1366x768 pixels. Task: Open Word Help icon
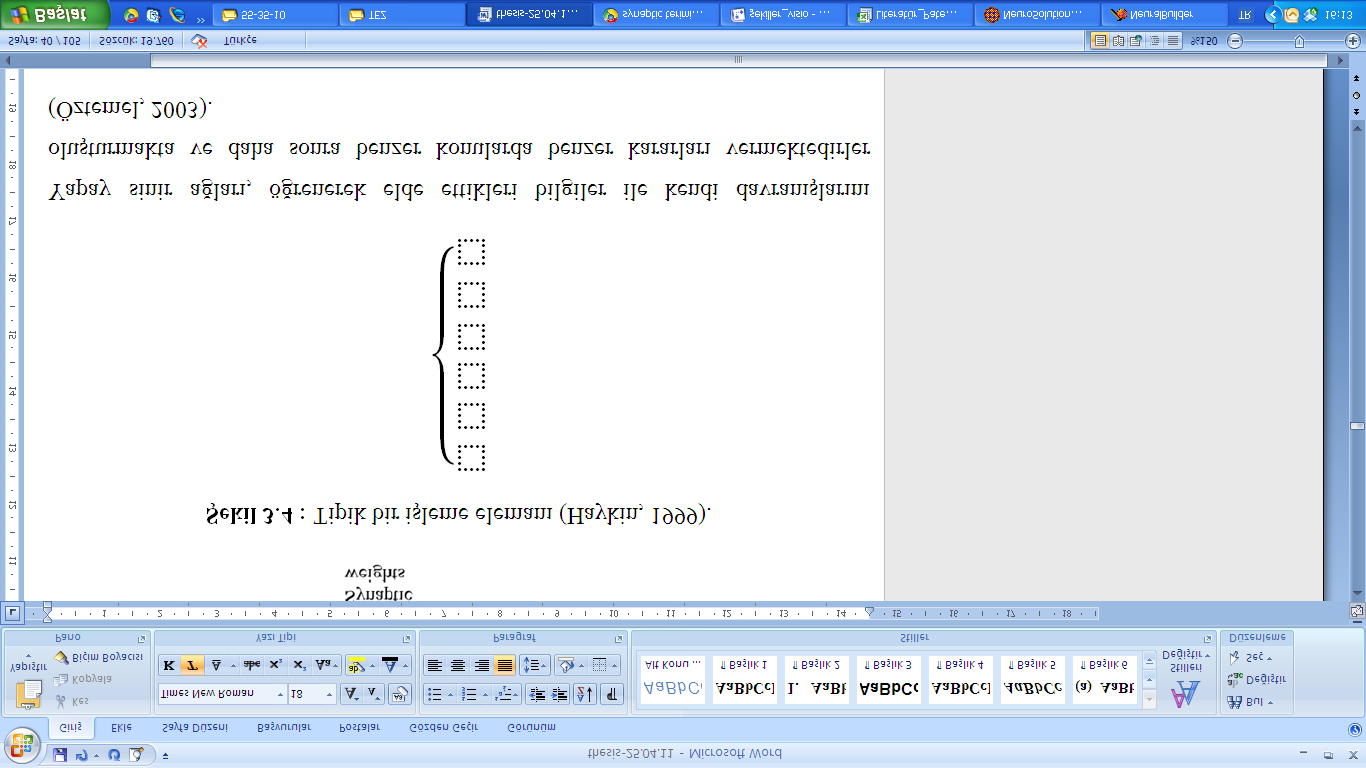(x=1355, y=730)
